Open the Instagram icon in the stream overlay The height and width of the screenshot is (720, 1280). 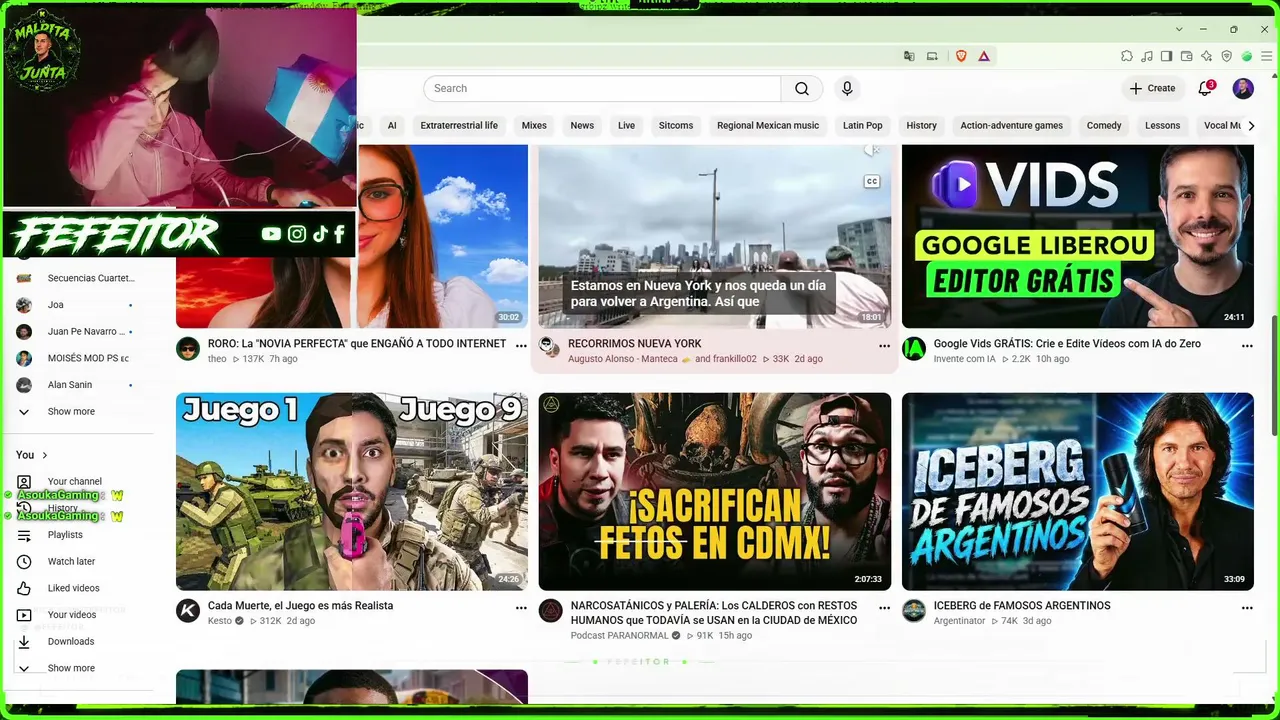tap(297, 234)
